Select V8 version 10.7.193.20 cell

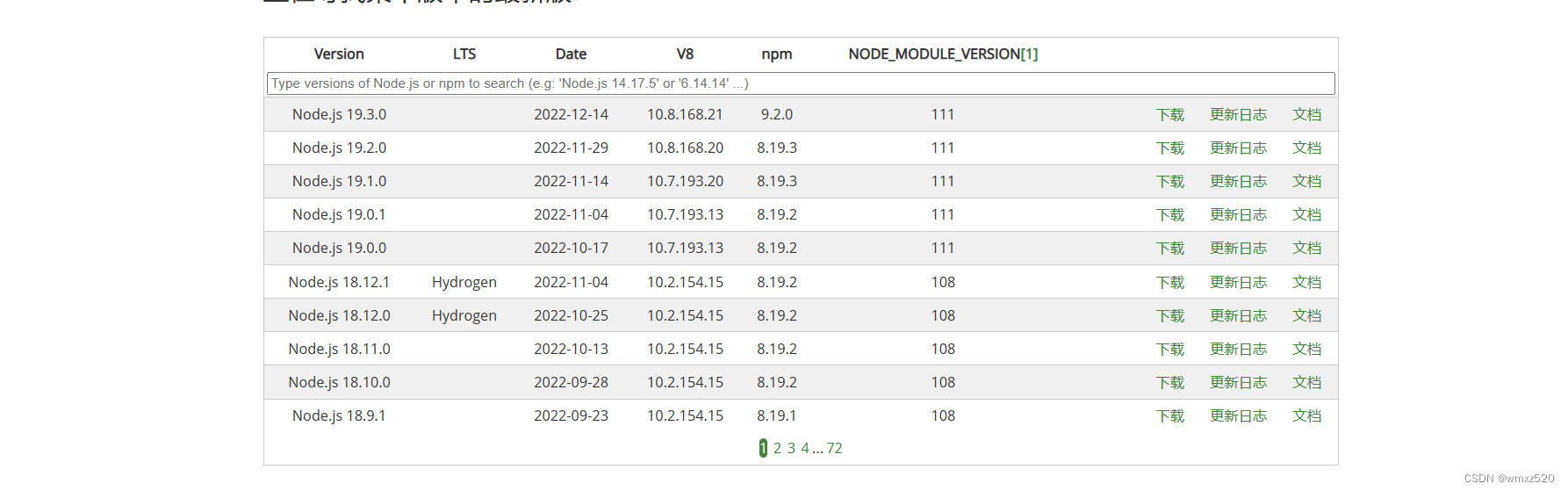(x=685, y=182)
